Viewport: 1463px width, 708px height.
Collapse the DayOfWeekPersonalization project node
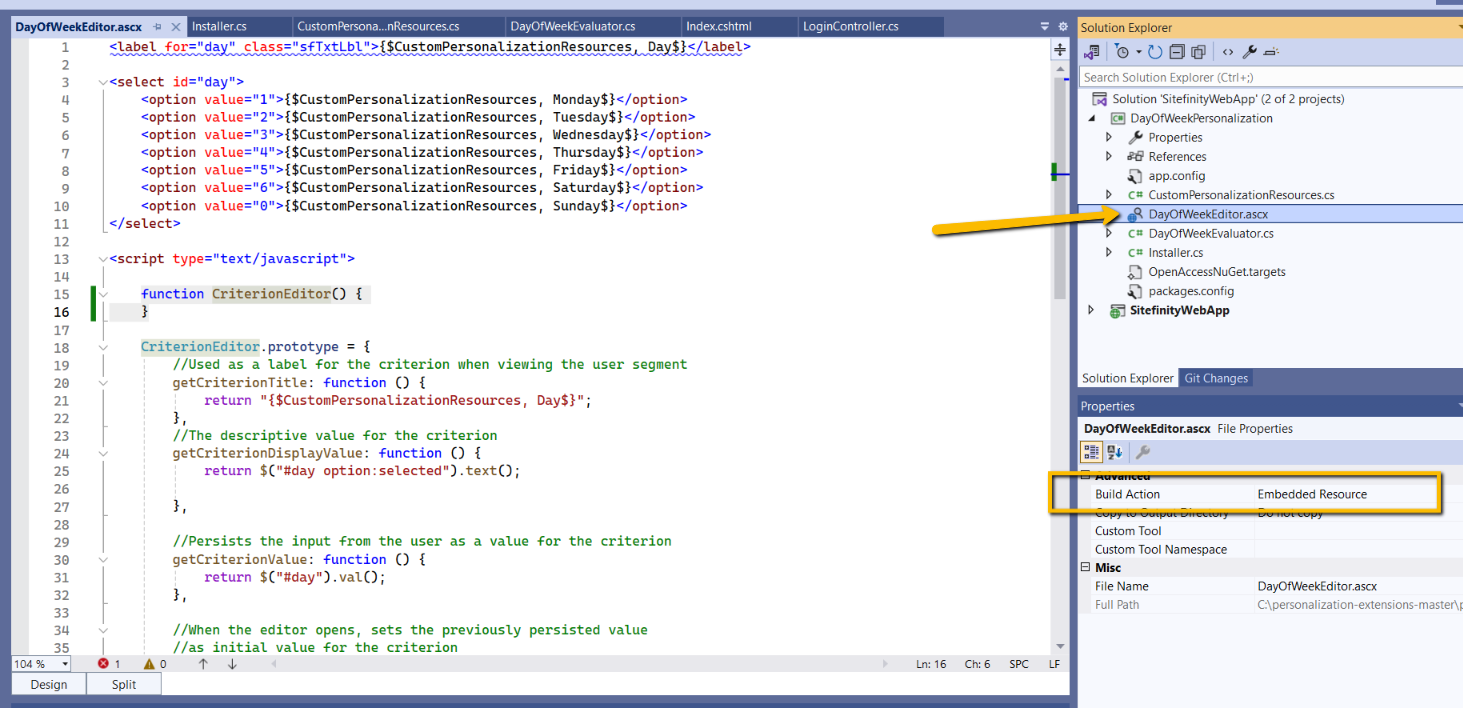1092,118
